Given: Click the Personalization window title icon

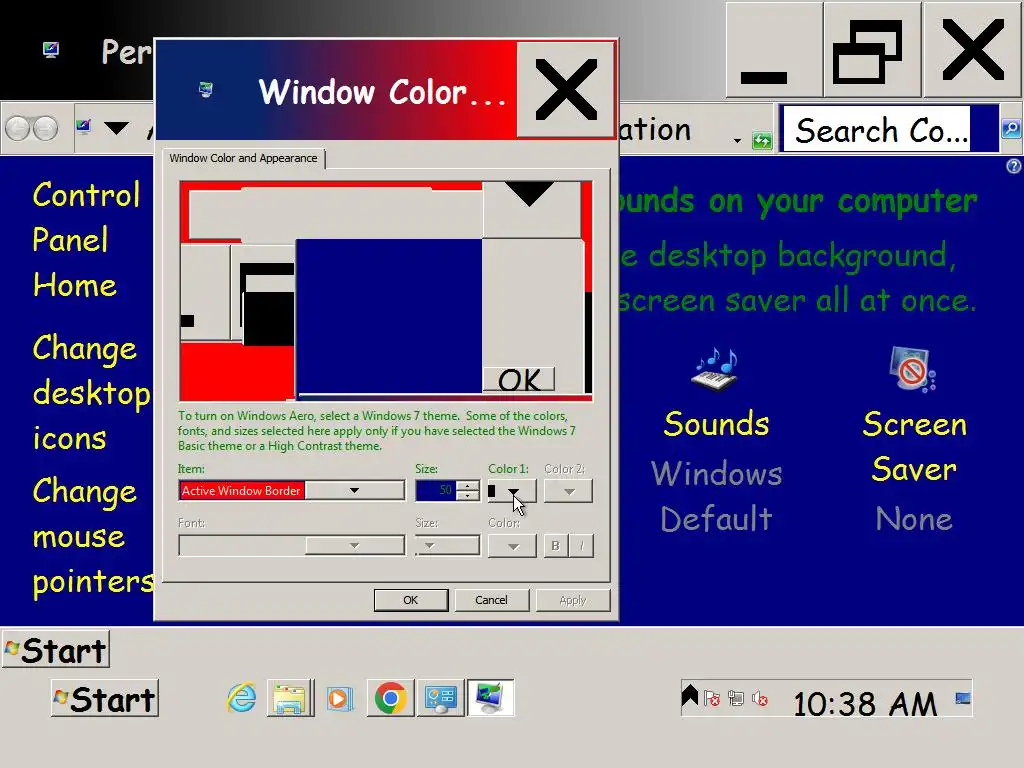Looking at the screenshot, I should (51, 50).
